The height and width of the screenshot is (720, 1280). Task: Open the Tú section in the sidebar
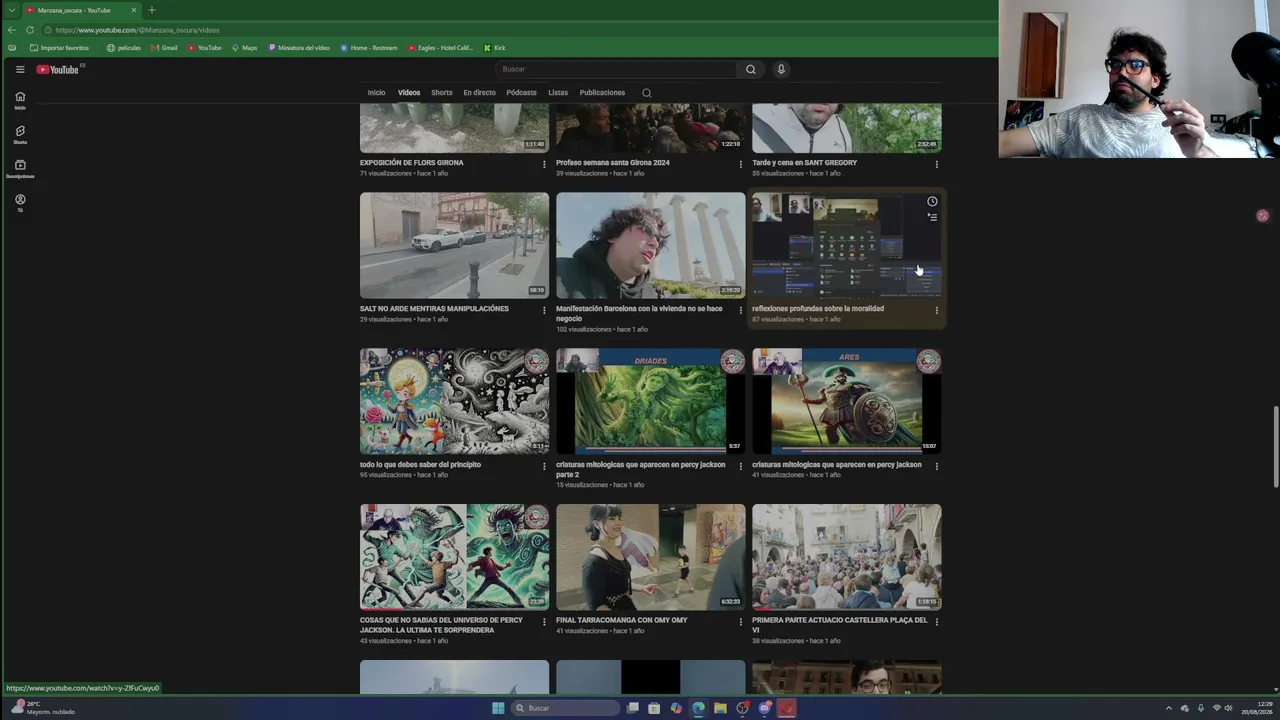[x=20, y=202]
